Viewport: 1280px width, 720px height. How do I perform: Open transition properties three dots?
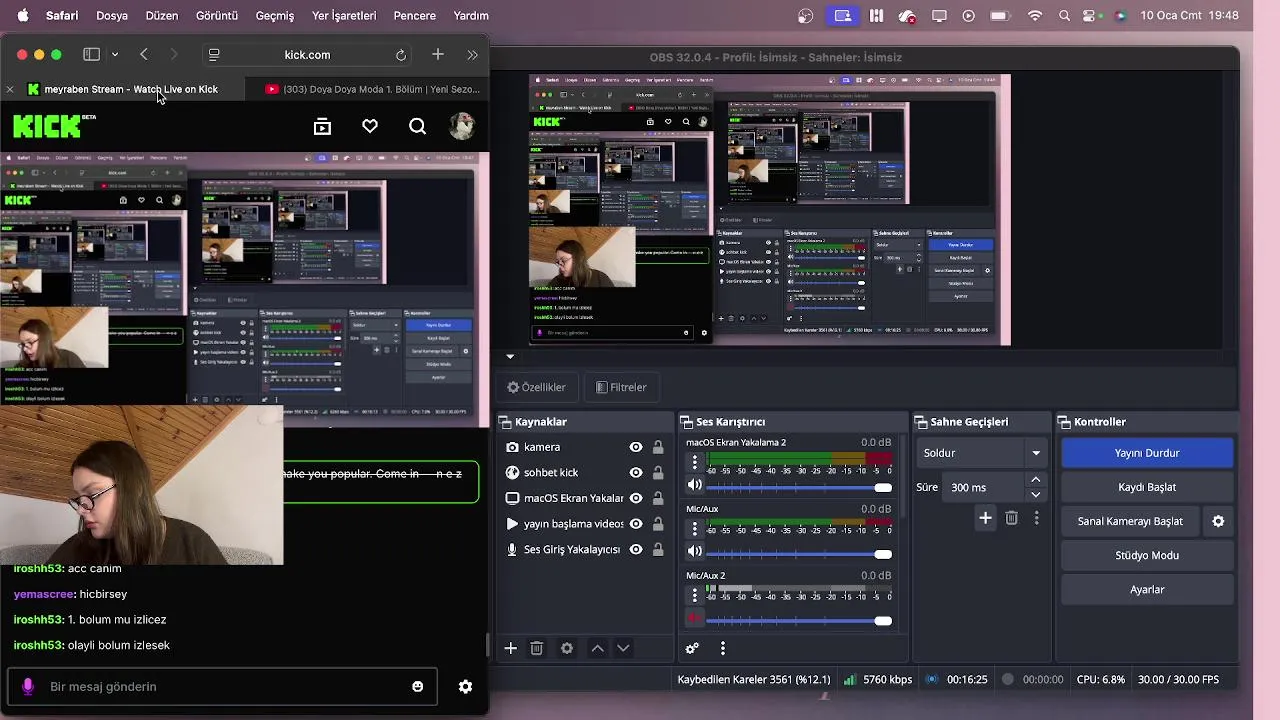click(1036, 517)
